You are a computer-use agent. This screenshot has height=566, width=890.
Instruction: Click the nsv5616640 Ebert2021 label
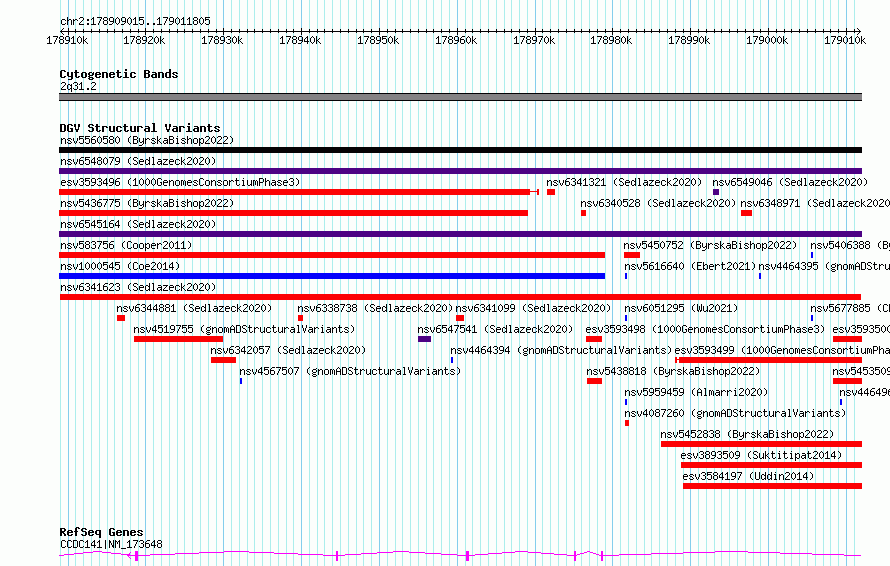coord(690,266)
